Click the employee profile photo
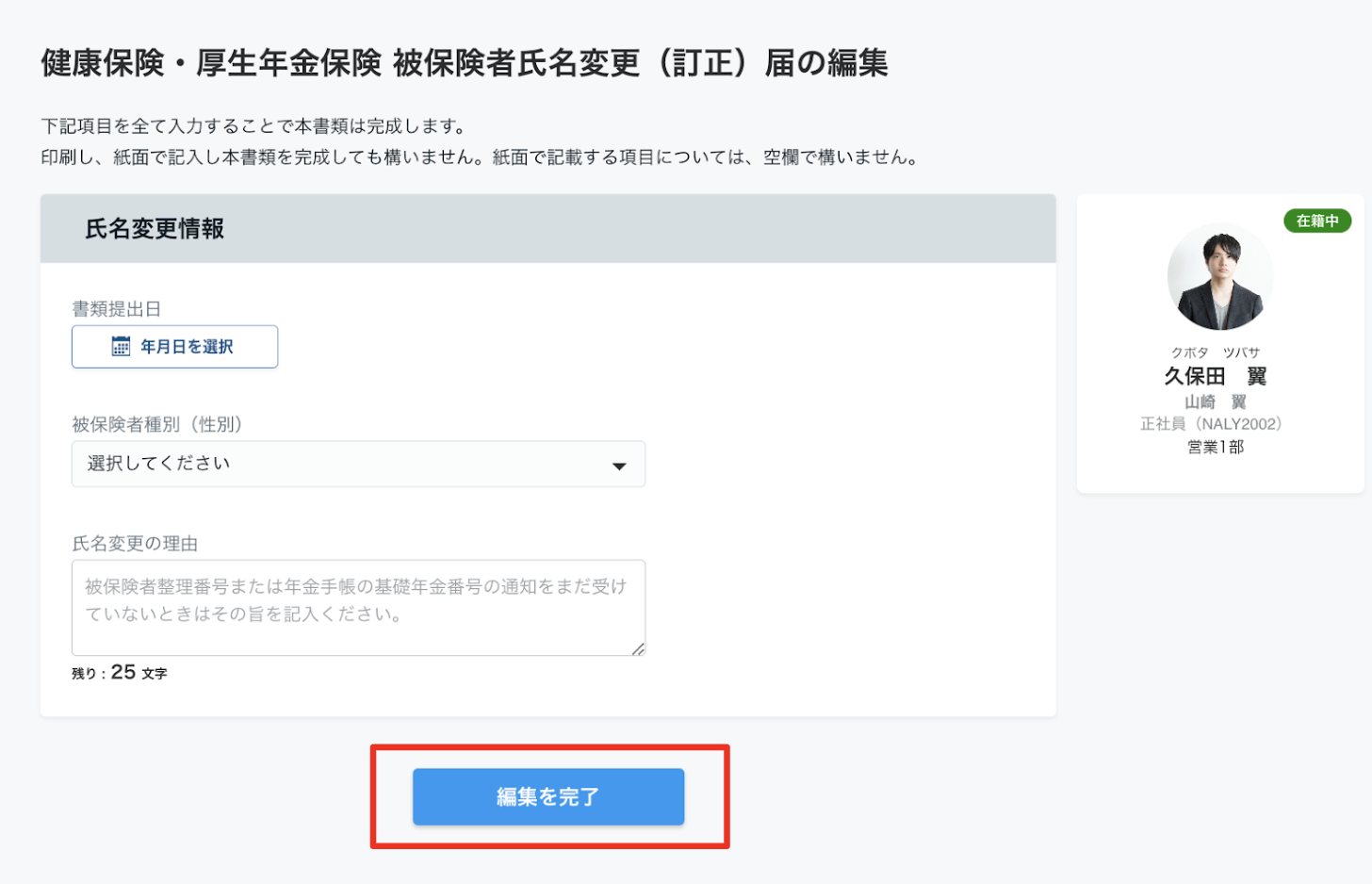This screenshot has height=884, width=1372. 1220,277
